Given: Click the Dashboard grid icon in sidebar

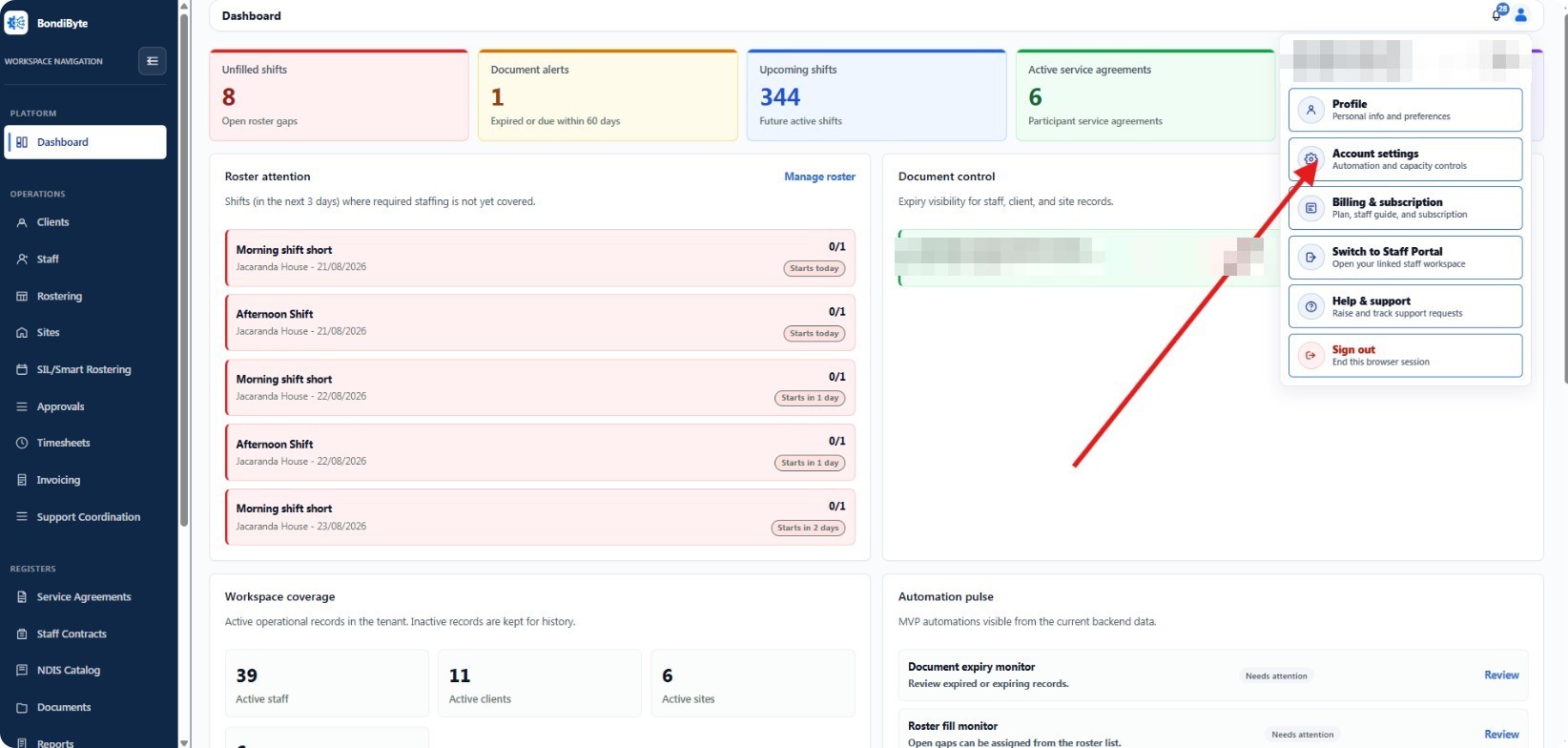Looking at the screenshot, I should tap(22, 142).
